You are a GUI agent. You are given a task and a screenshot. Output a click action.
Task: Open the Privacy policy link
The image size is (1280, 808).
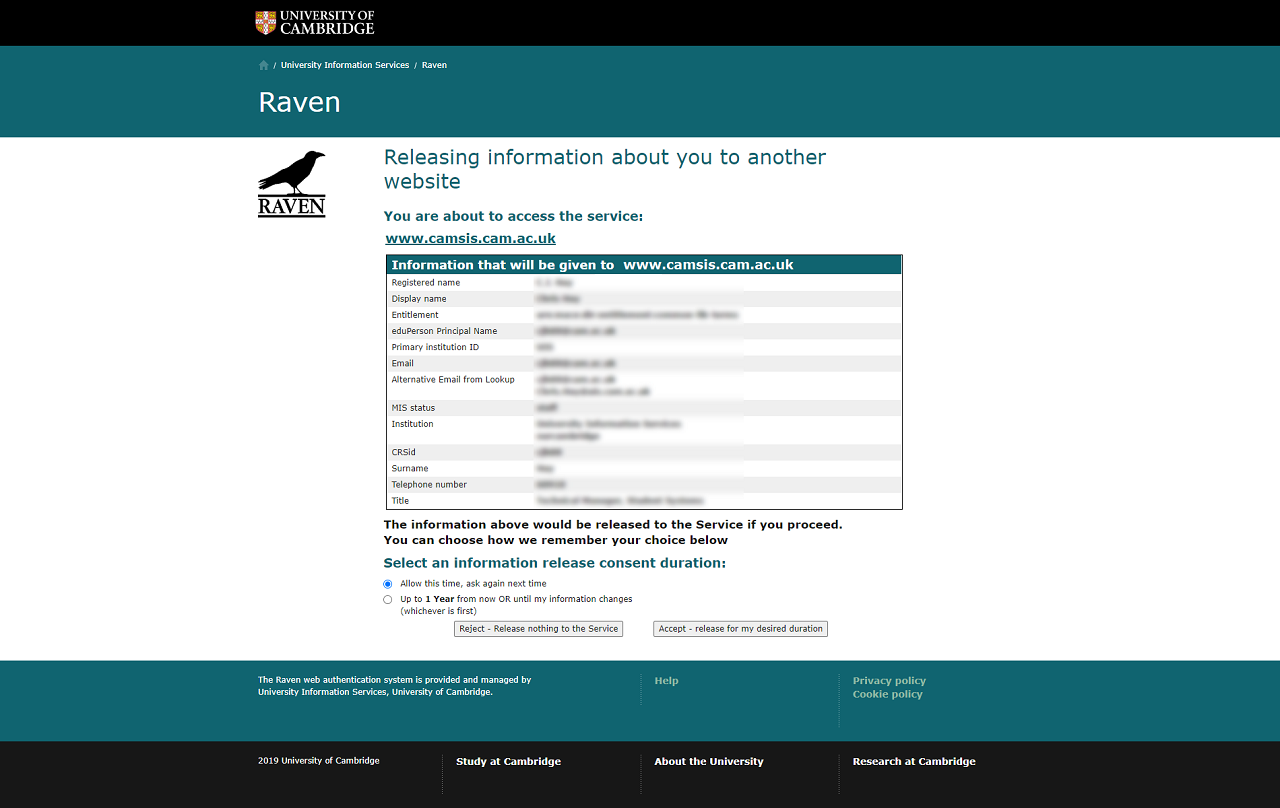(889, 681)
